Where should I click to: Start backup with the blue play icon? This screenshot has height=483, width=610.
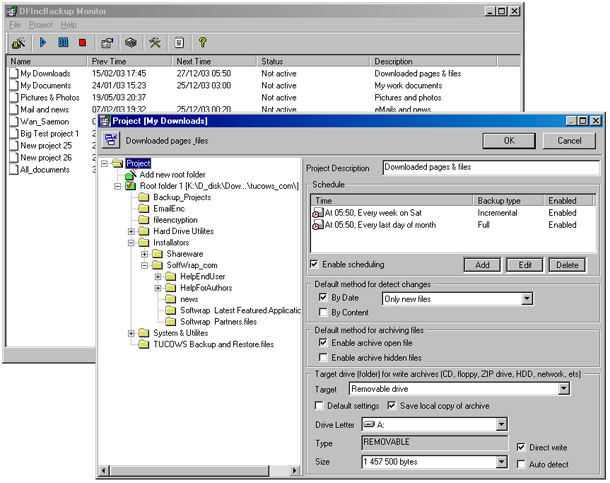43,42
